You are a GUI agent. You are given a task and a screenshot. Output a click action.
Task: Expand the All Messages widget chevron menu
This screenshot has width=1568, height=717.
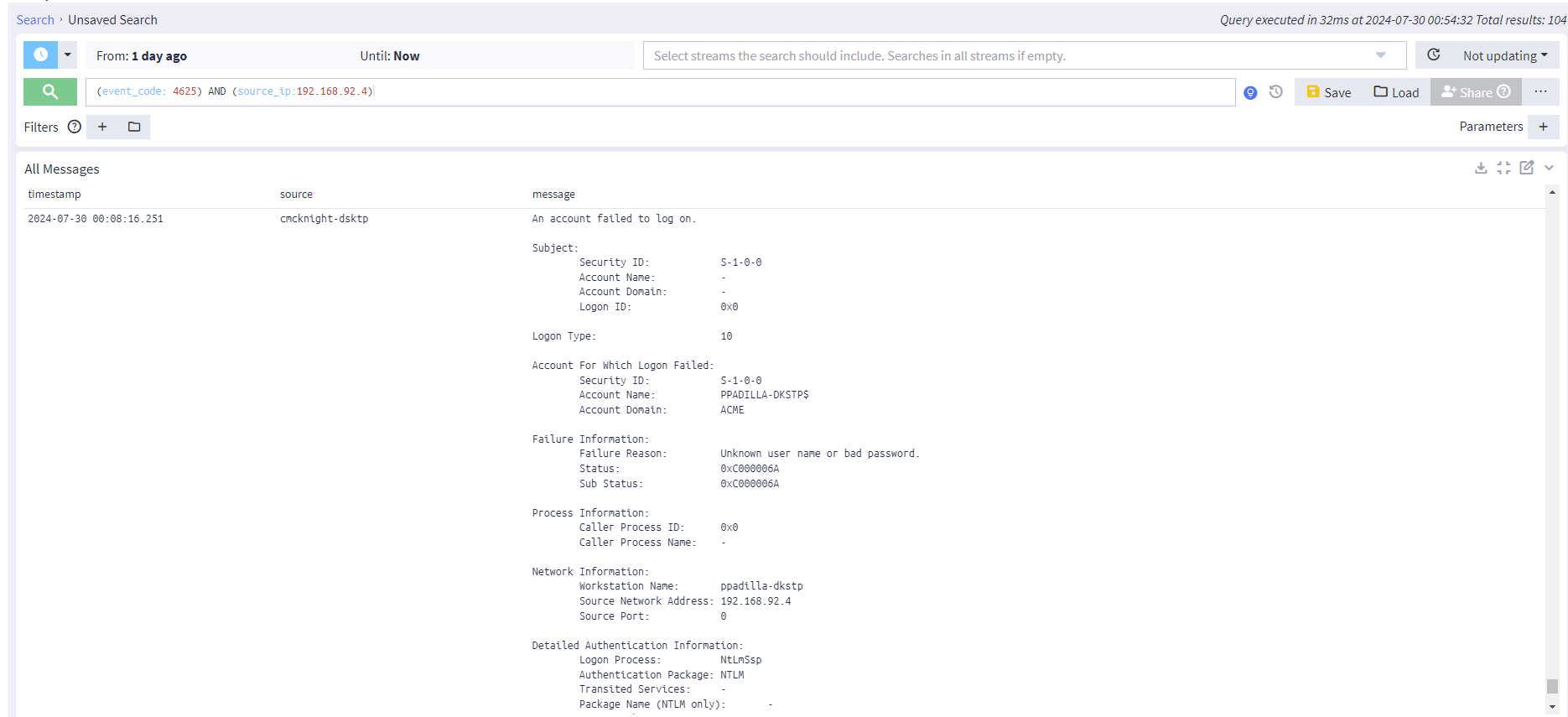pos(1549,168)
